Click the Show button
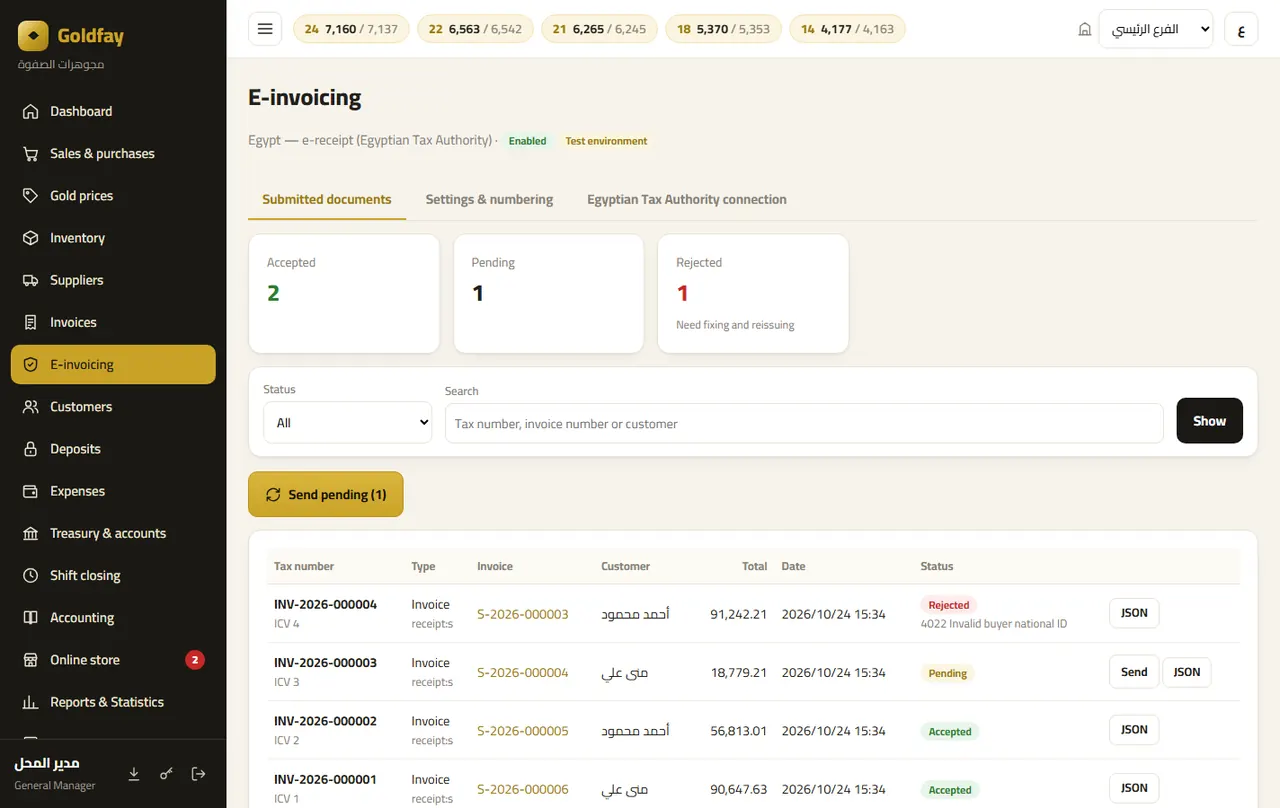Image resolution: width=1280 pixels, height=808 pixels. (x=1210, y=420)
